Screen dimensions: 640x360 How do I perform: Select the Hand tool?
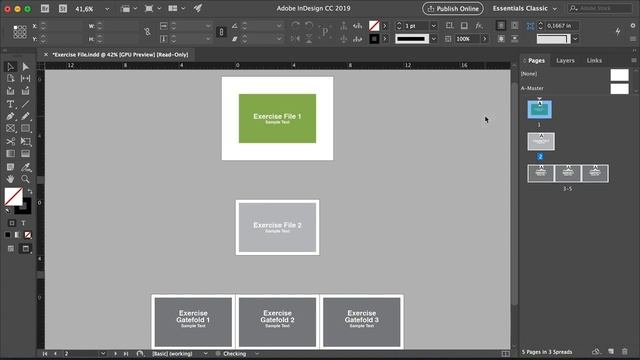10,179
